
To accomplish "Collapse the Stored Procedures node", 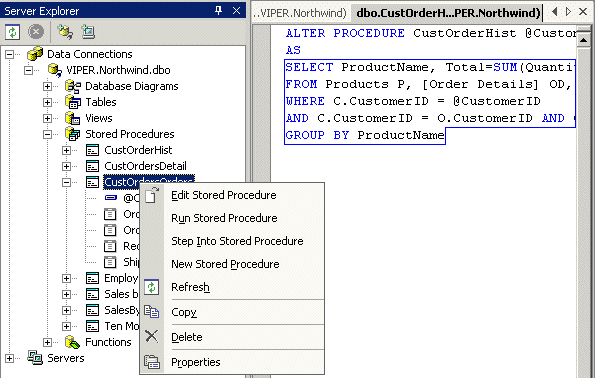I will click(47, 134).
